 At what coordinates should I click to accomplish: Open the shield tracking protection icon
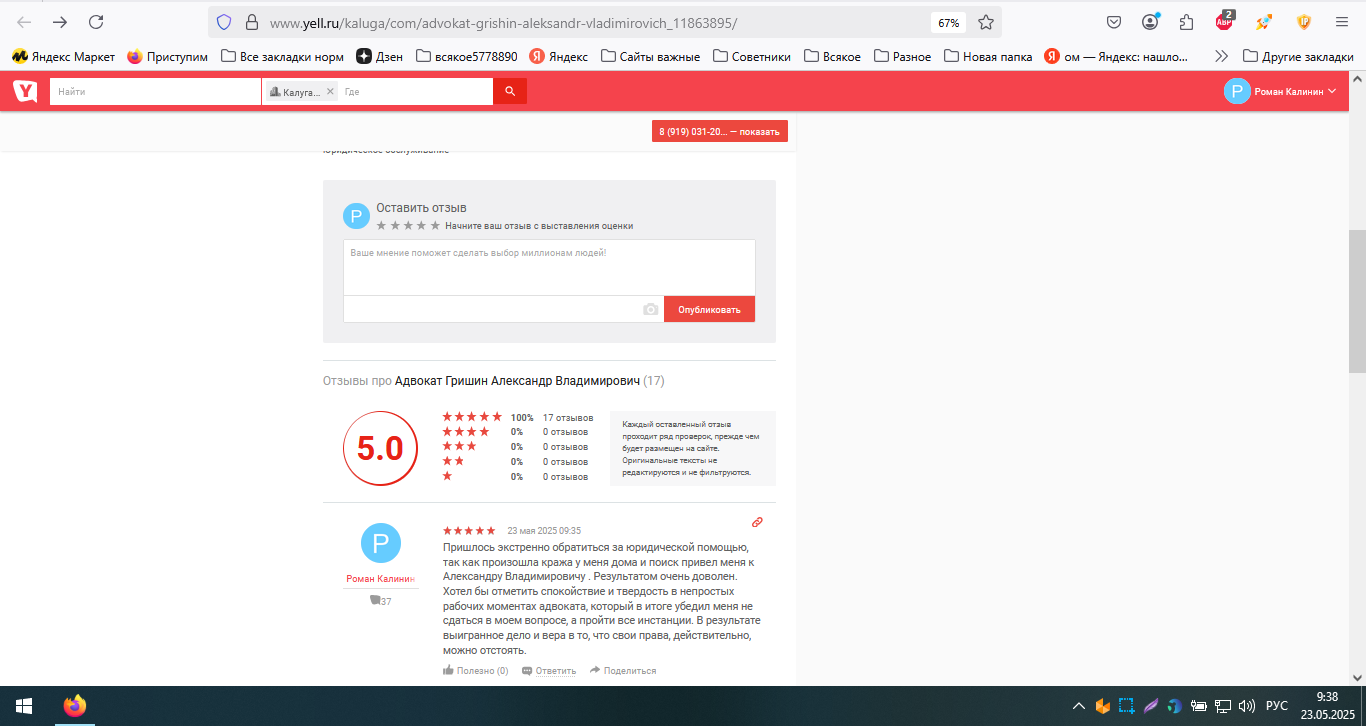224,22
